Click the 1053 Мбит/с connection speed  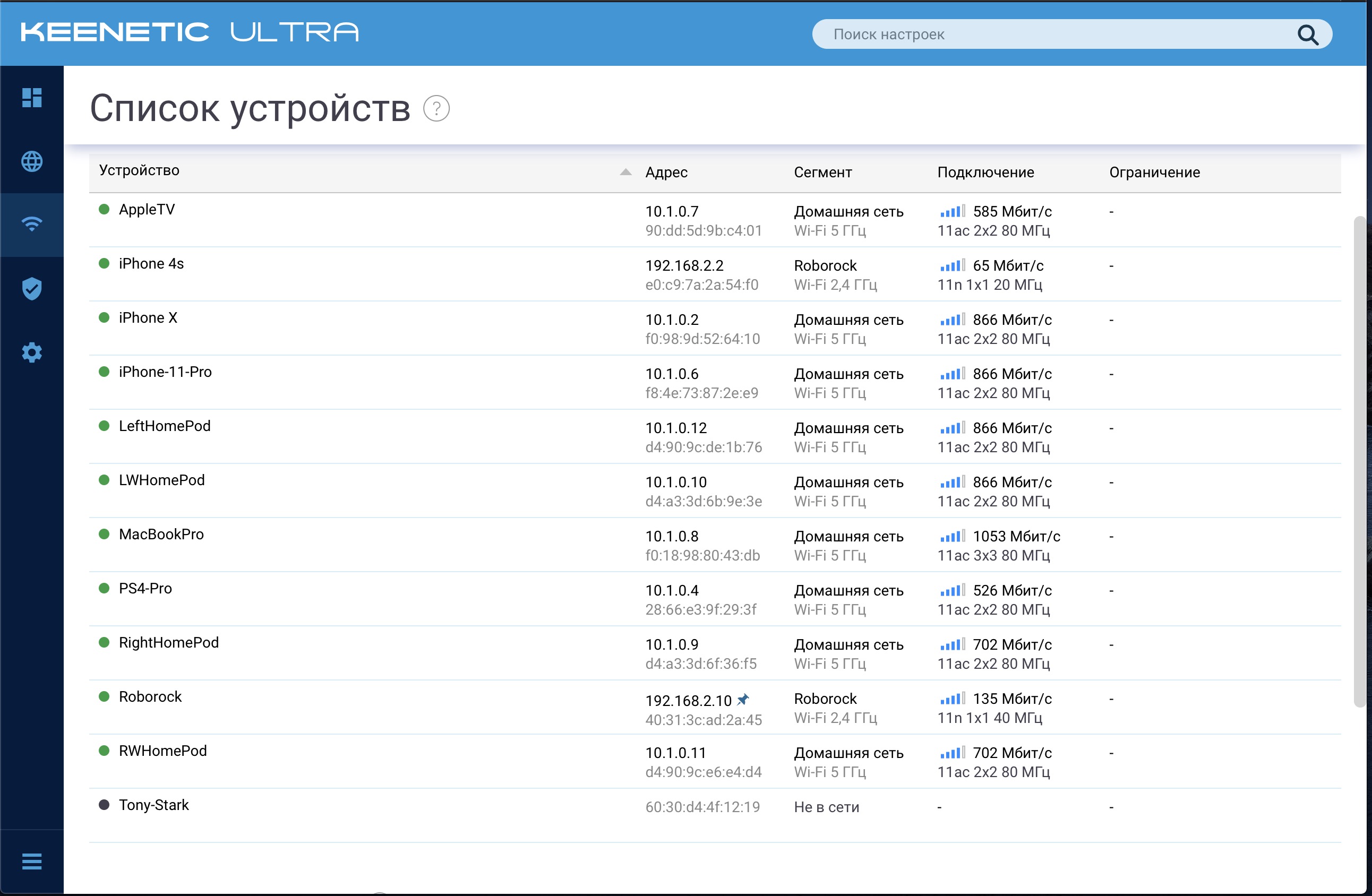tap(1016, 537)
